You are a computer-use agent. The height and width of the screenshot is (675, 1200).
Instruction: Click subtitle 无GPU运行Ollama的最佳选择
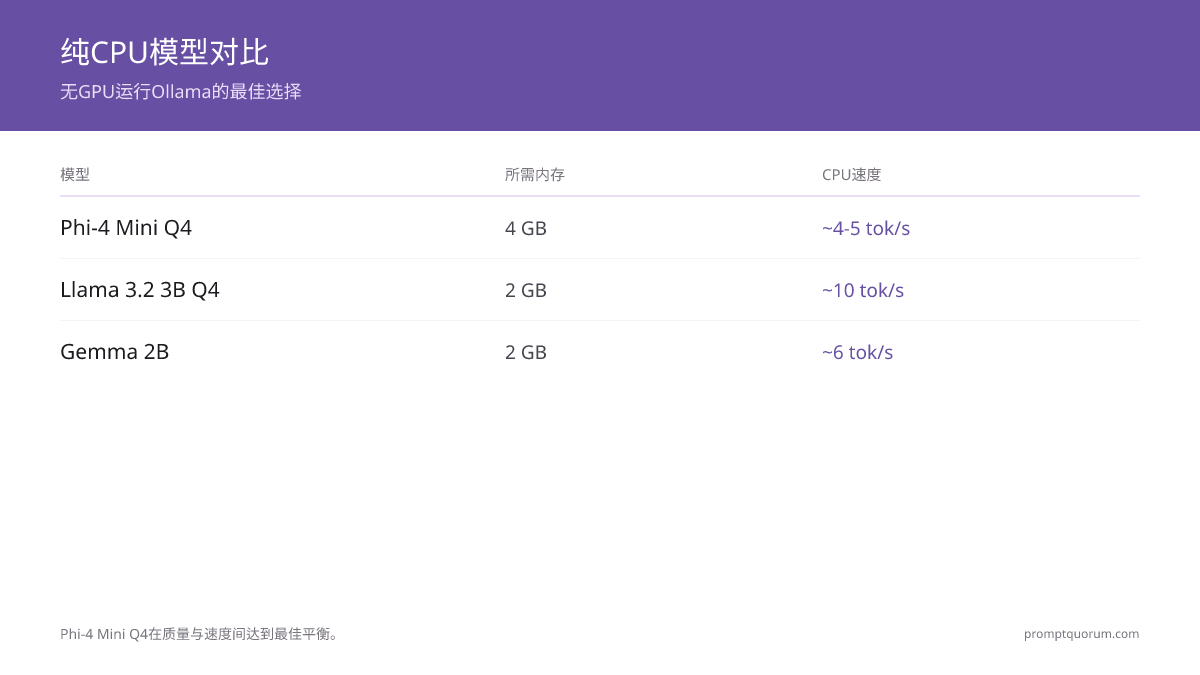point(181,92)
